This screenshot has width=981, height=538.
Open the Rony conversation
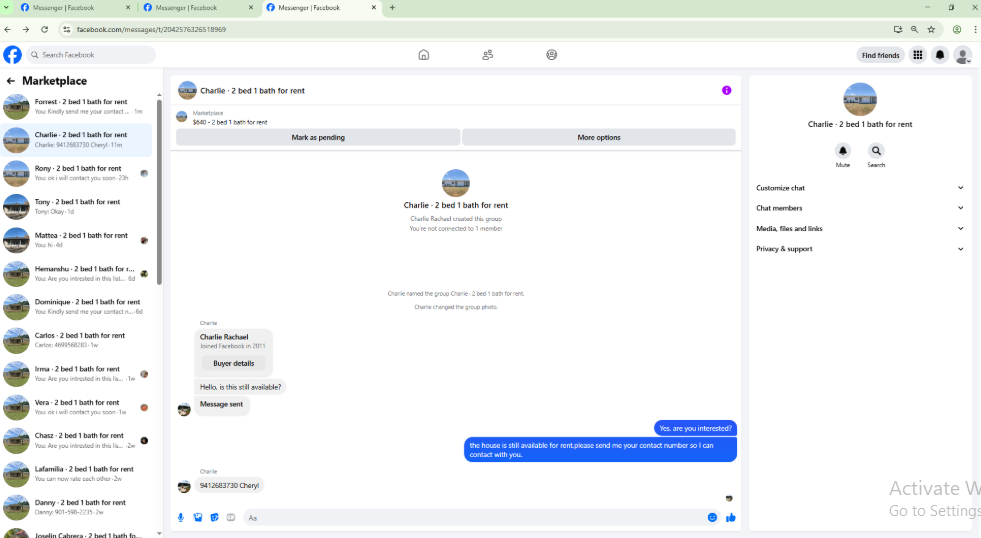(x=77, y=173)
